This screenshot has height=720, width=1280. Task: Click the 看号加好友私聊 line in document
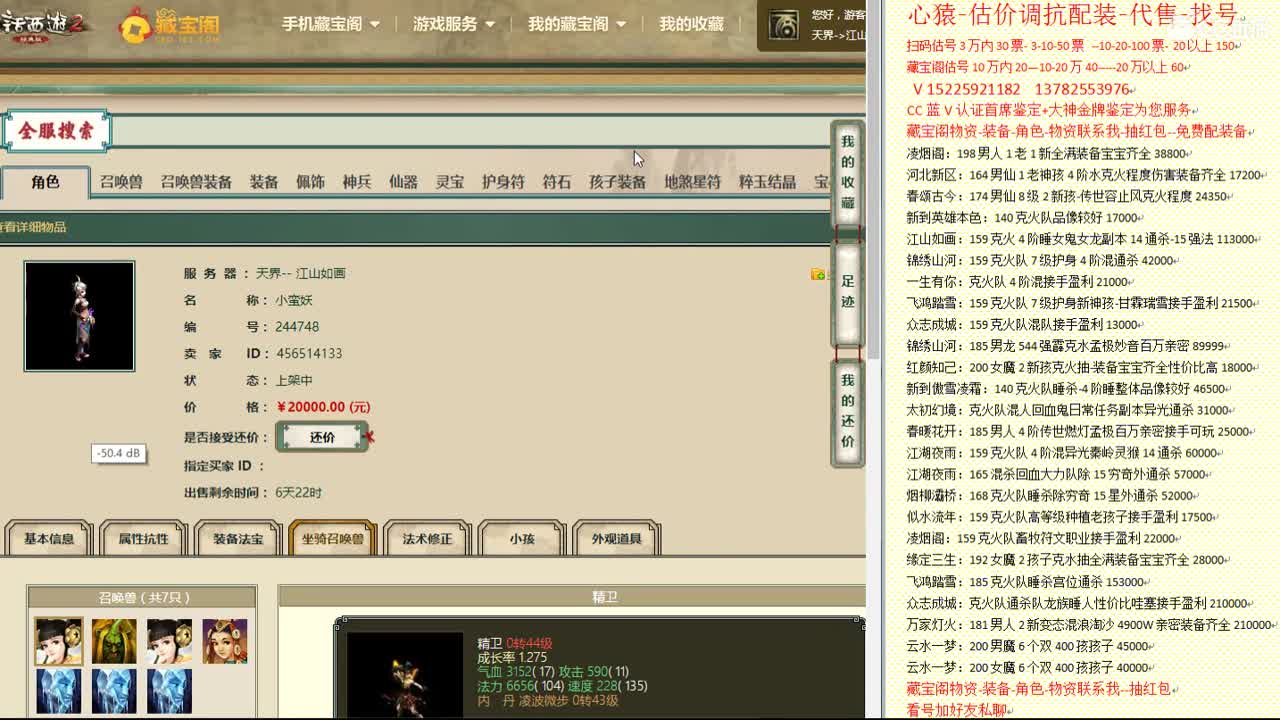(x=957, y=710)
